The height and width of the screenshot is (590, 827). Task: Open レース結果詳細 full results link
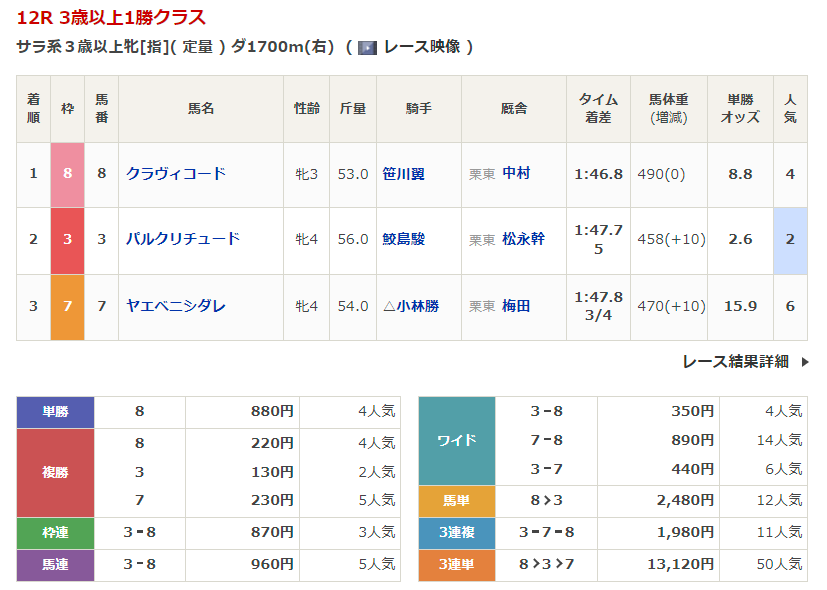pos(735,362)
